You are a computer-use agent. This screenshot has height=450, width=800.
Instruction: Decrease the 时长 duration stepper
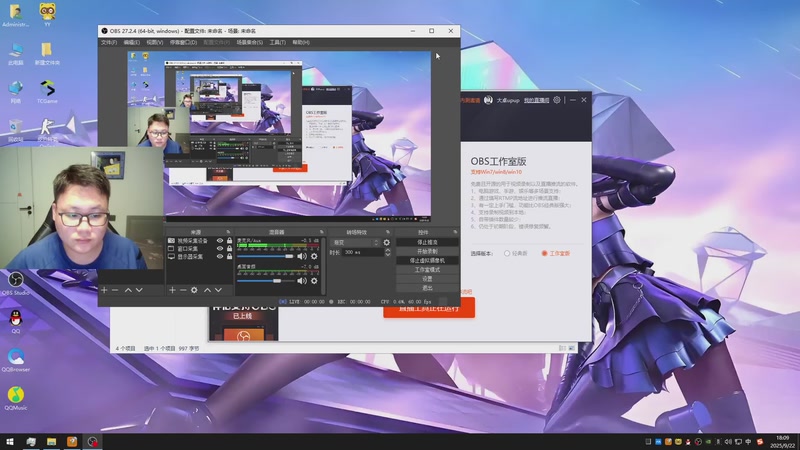click(388, 254)
